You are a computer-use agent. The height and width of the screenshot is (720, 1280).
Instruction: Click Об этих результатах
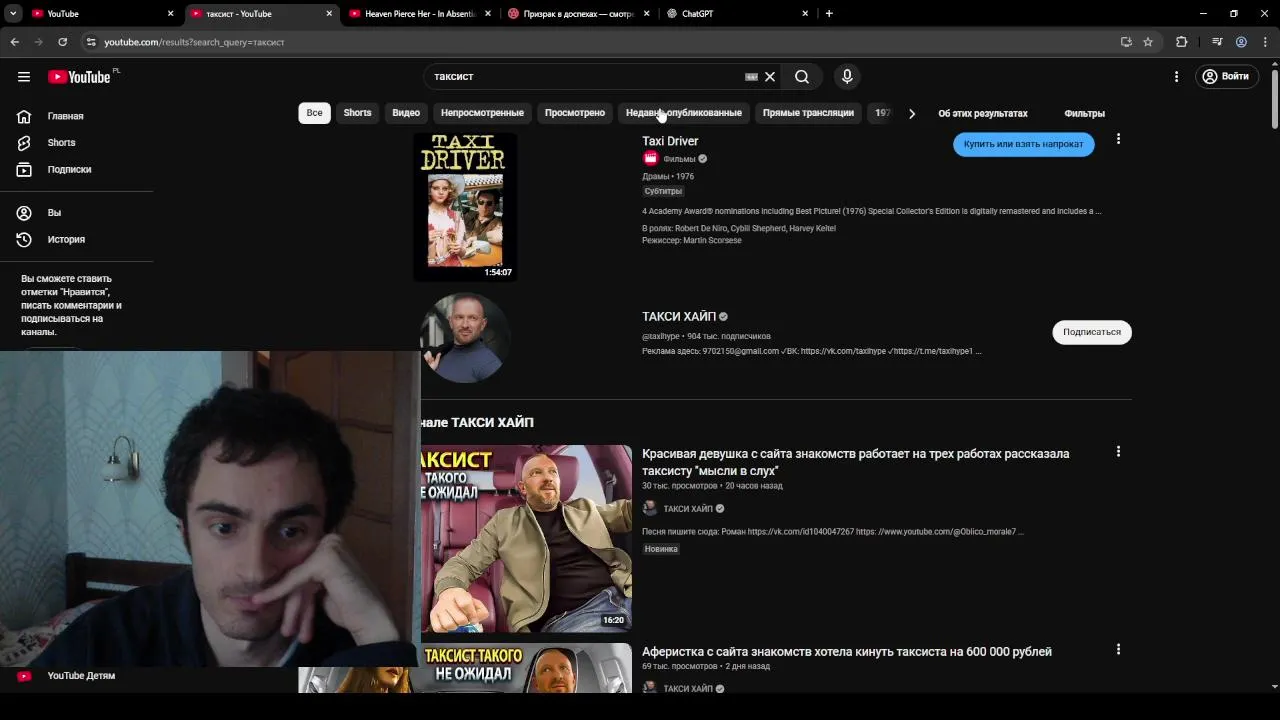point(982,113)
